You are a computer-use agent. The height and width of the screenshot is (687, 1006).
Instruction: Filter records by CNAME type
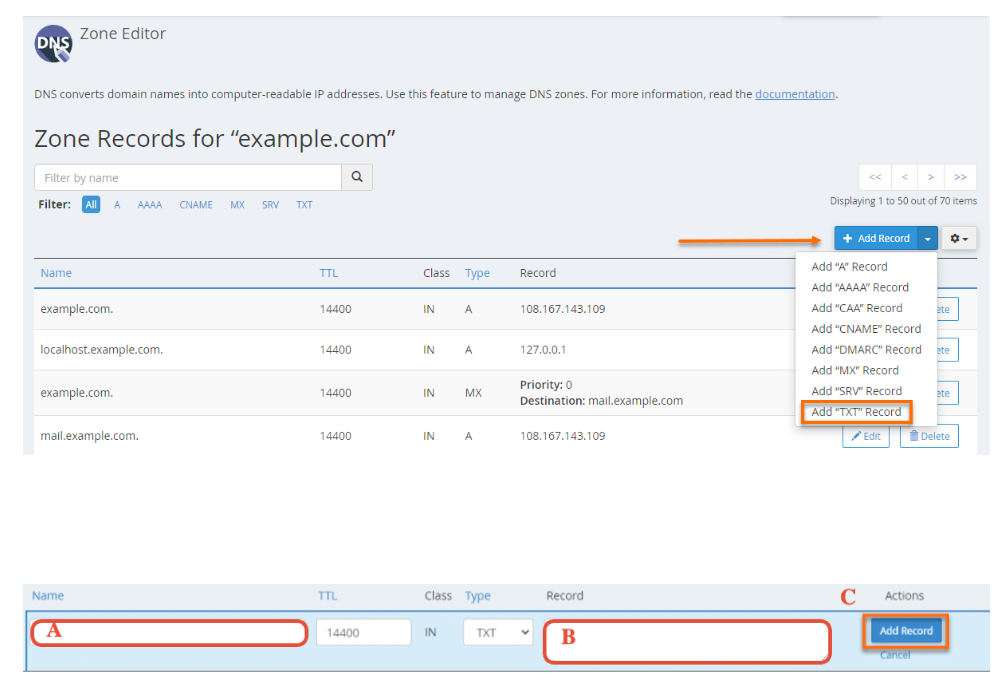[196, 205]
